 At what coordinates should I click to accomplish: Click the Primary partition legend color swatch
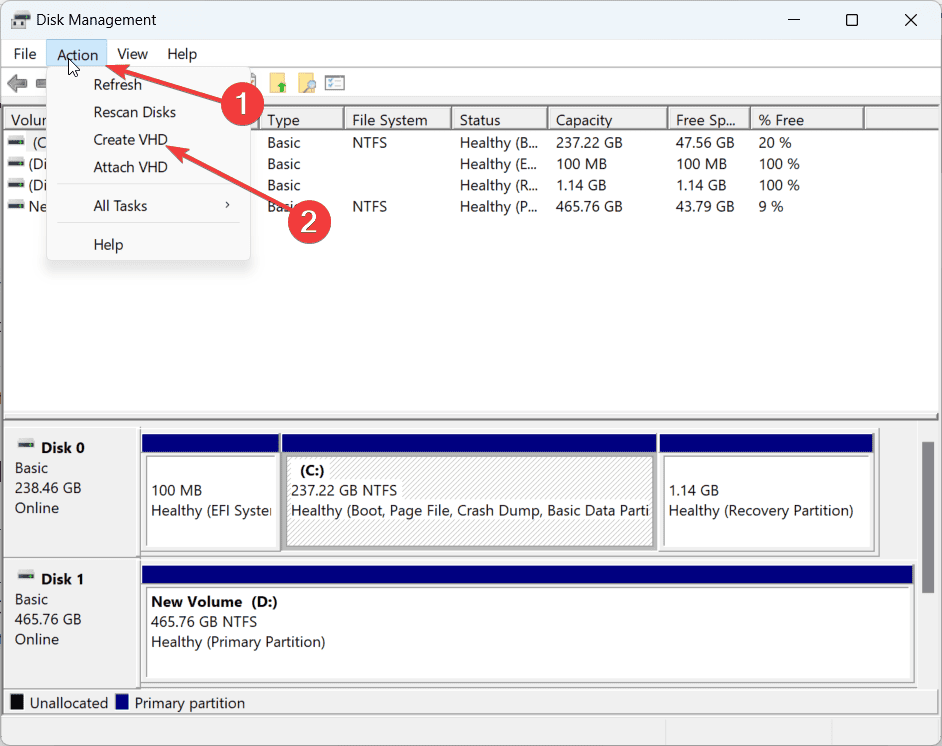coord(125,702)
